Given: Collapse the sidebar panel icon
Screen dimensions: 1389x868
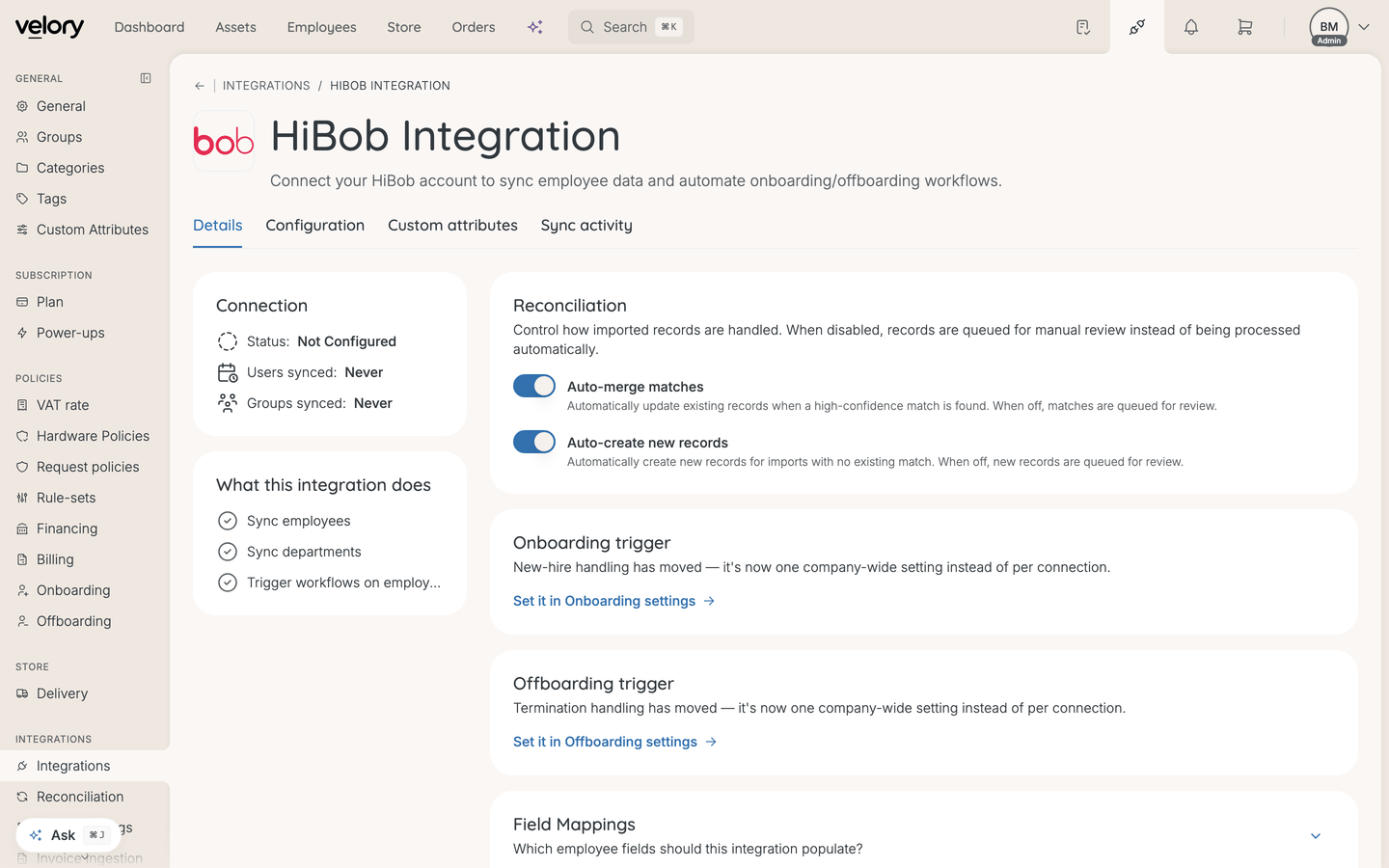Looking at the screenshot, I should [x=146, y=78].
